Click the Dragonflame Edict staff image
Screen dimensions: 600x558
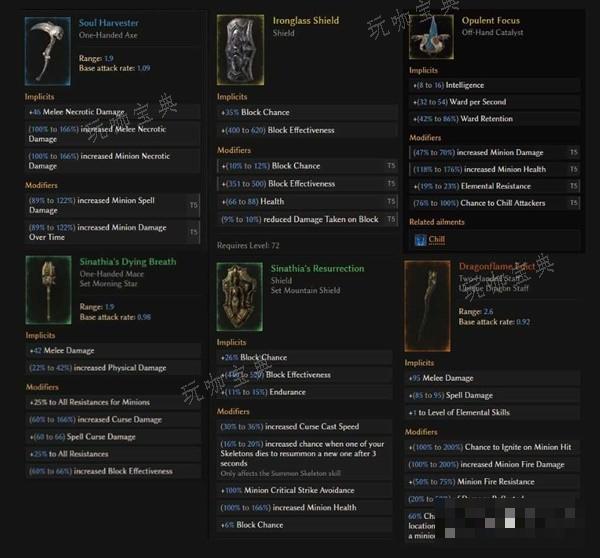click(x=427, y=306)
